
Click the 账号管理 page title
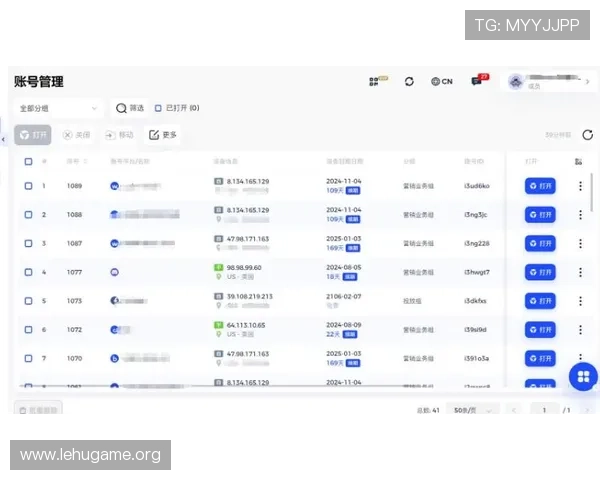click(39, 82)
